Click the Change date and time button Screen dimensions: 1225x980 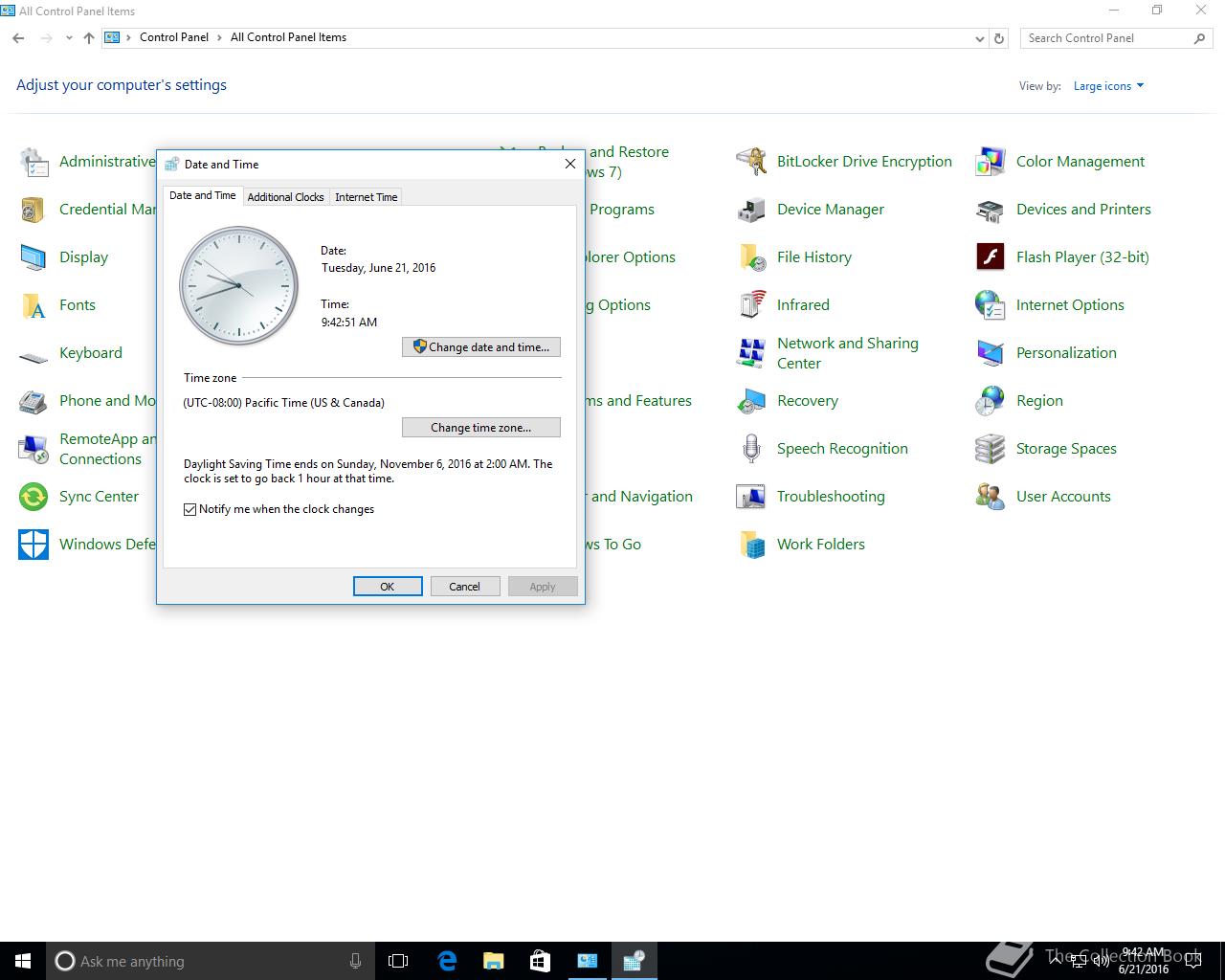(x=481, y=347)
